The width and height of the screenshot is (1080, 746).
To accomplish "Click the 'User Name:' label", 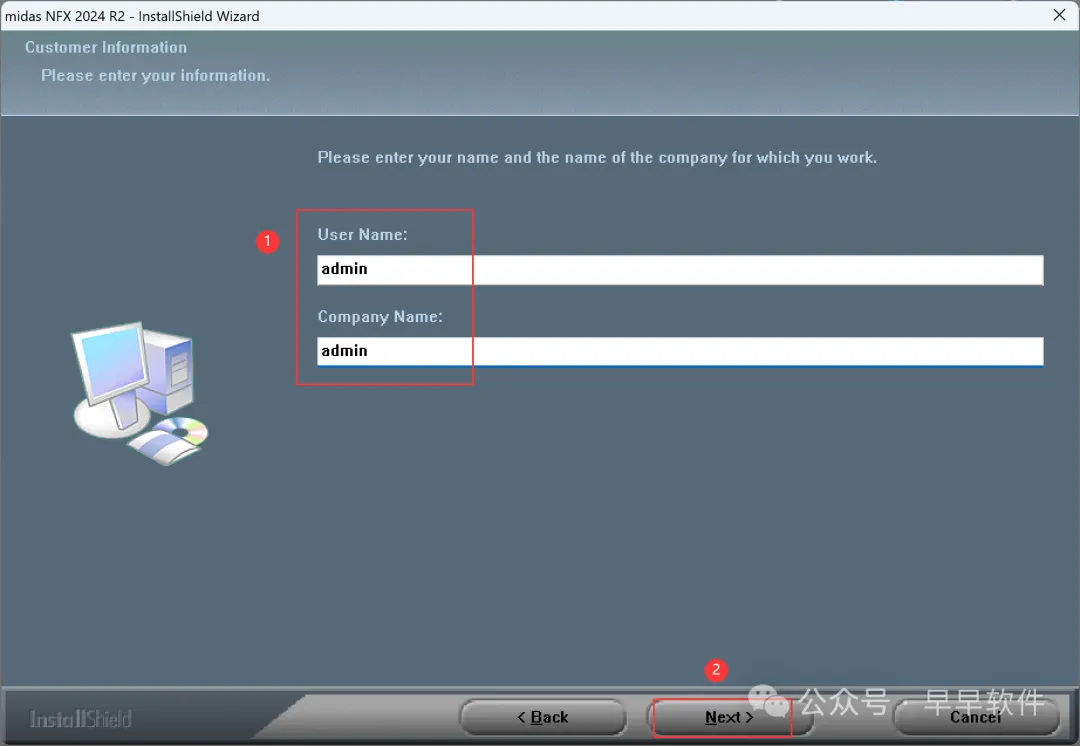I will pyautogui.click(x=362, y=235).
